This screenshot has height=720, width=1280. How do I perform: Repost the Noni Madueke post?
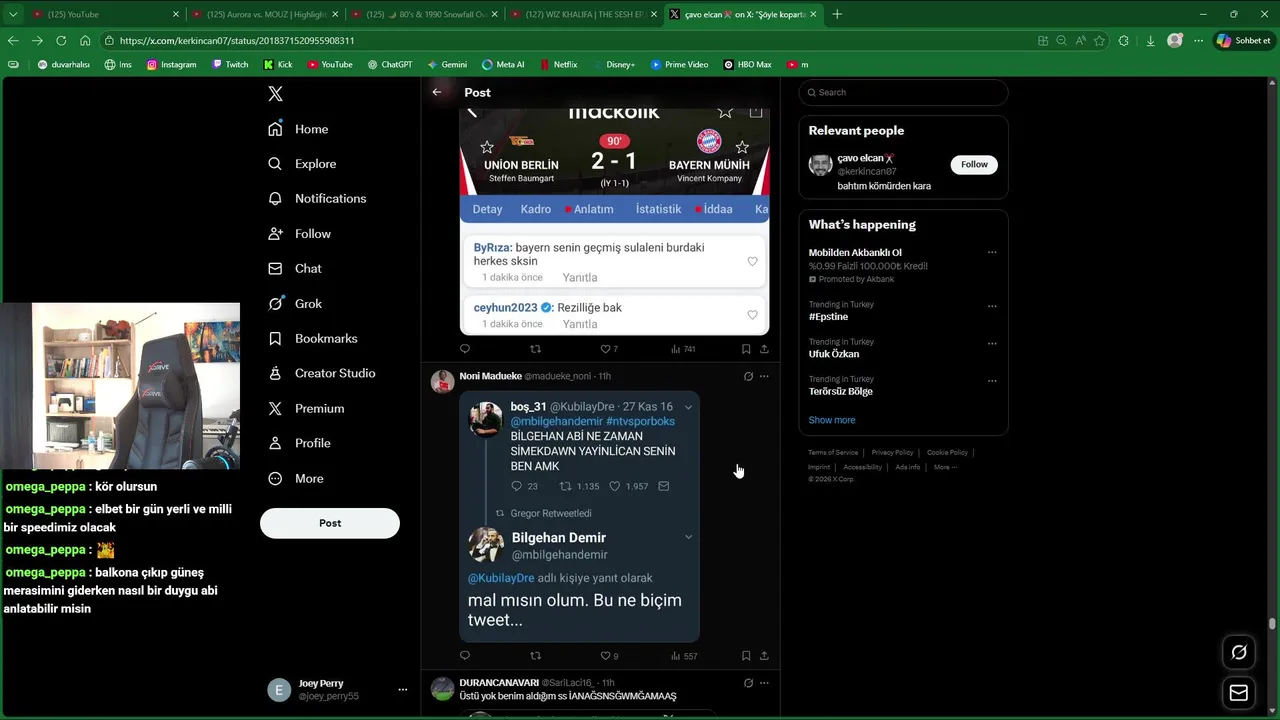point(535,656)
